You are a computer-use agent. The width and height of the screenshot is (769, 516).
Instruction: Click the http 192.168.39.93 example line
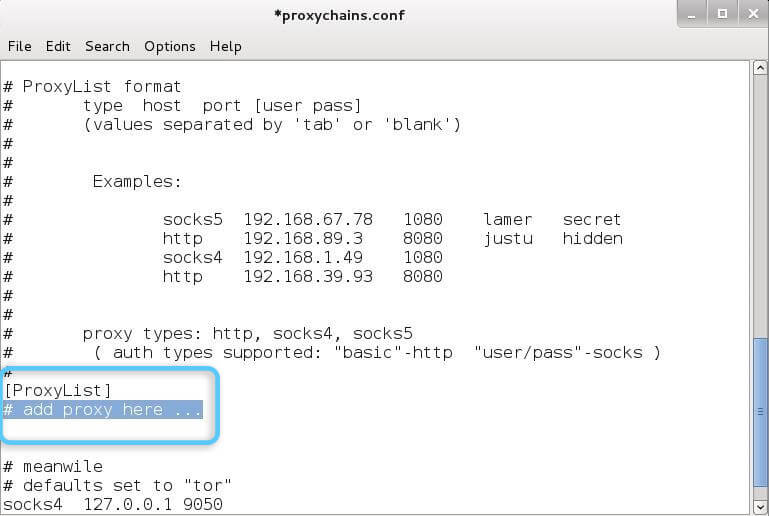(x=303, y=277)
